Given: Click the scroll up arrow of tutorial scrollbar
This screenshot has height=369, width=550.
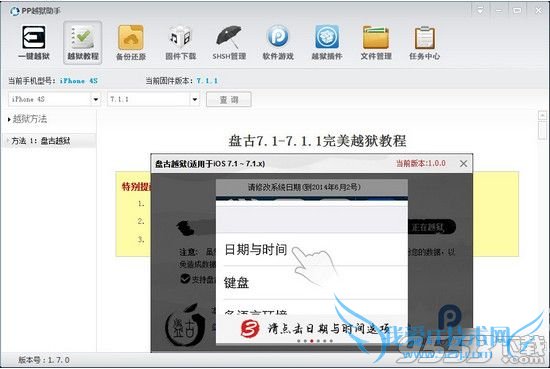Looking at the screenshot, I should pyautogui.click(x=542, y=115).
